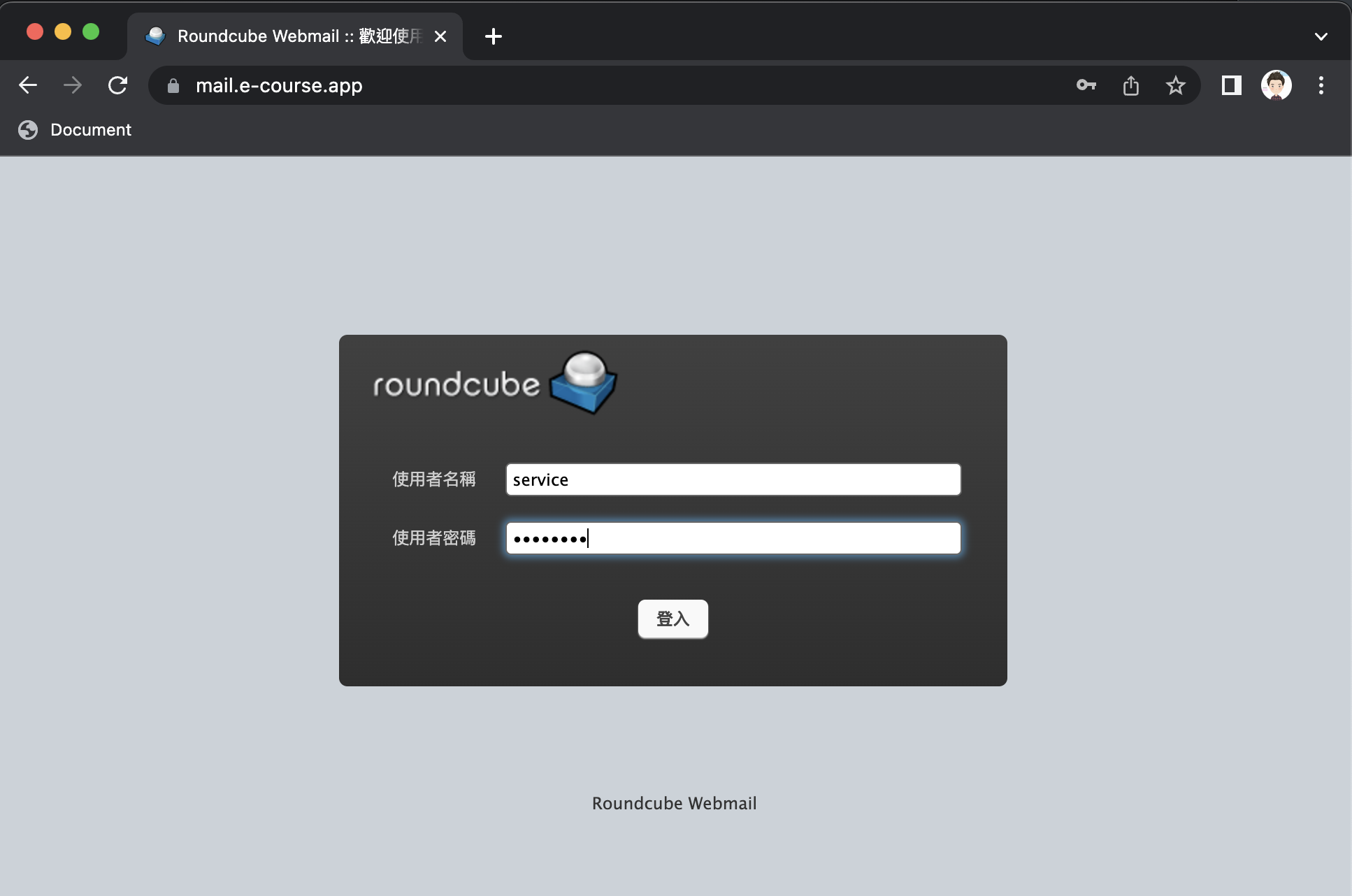Click the lock site-info icon
This screenshot has height=896, width=1352.
173,86
